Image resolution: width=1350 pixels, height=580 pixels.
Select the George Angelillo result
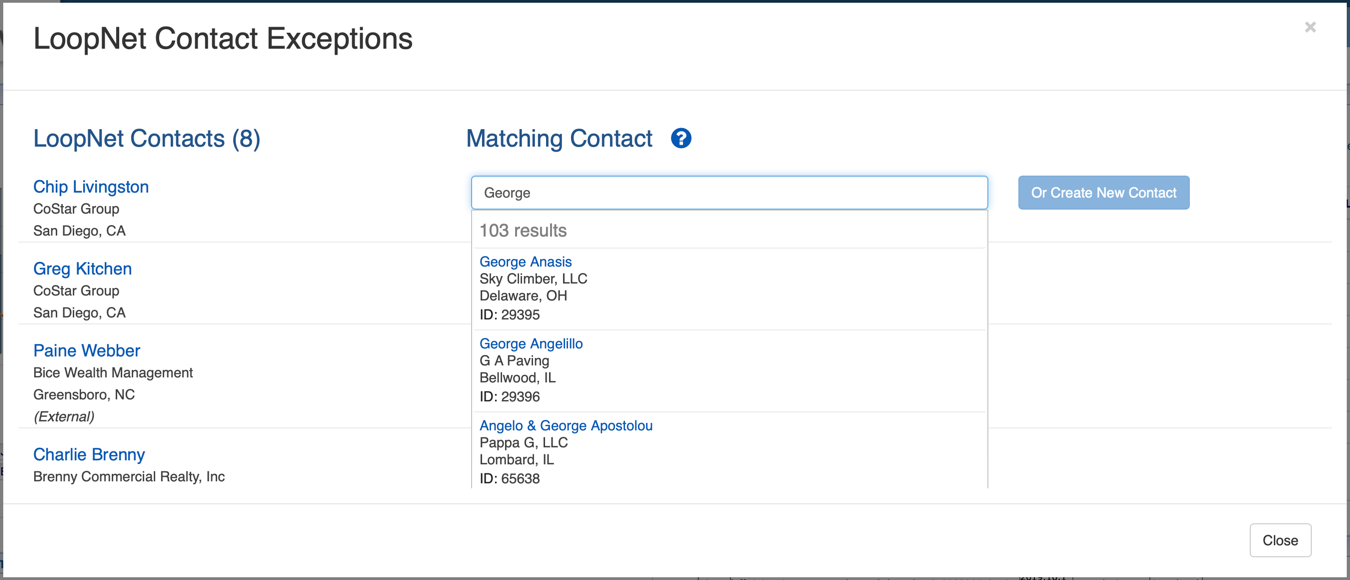[531, 344]
